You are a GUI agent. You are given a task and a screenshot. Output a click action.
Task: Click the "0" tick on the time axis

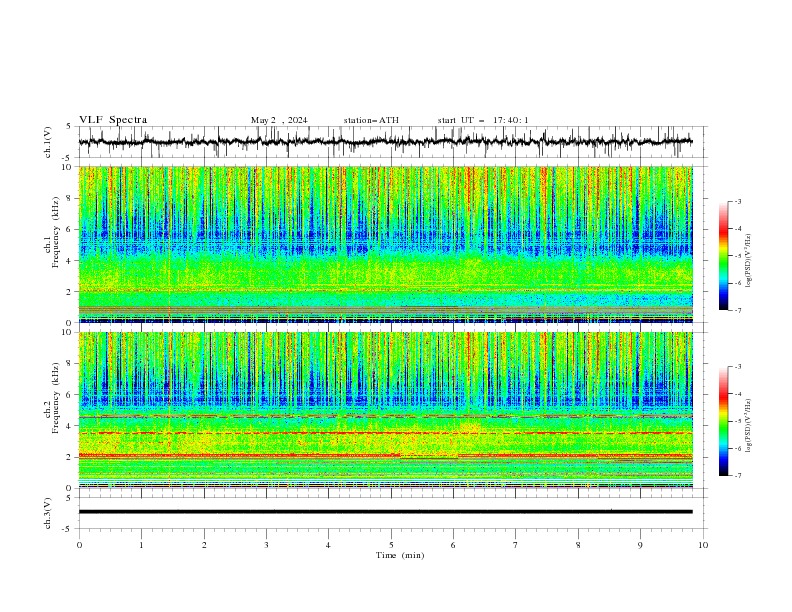pos(79,545)
